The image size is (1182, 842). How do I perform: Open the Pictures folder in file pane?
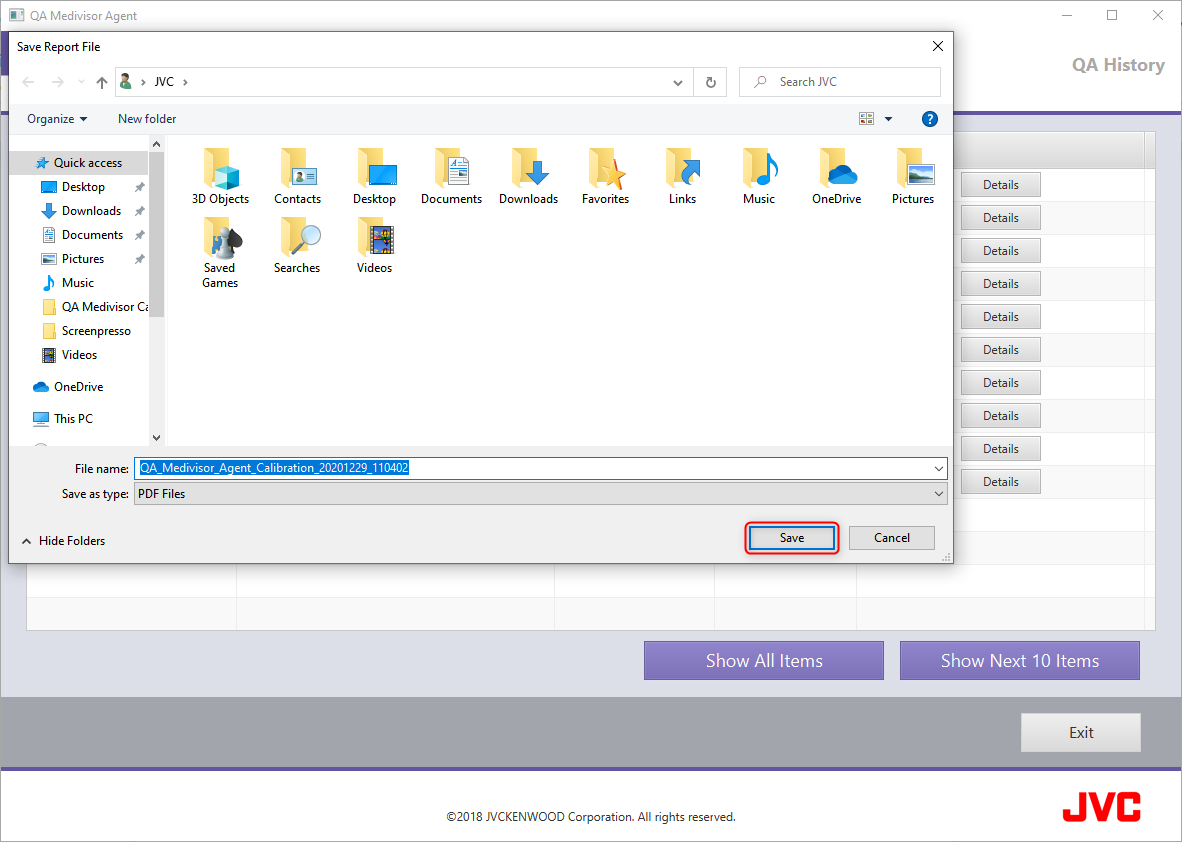pos(913,176)
